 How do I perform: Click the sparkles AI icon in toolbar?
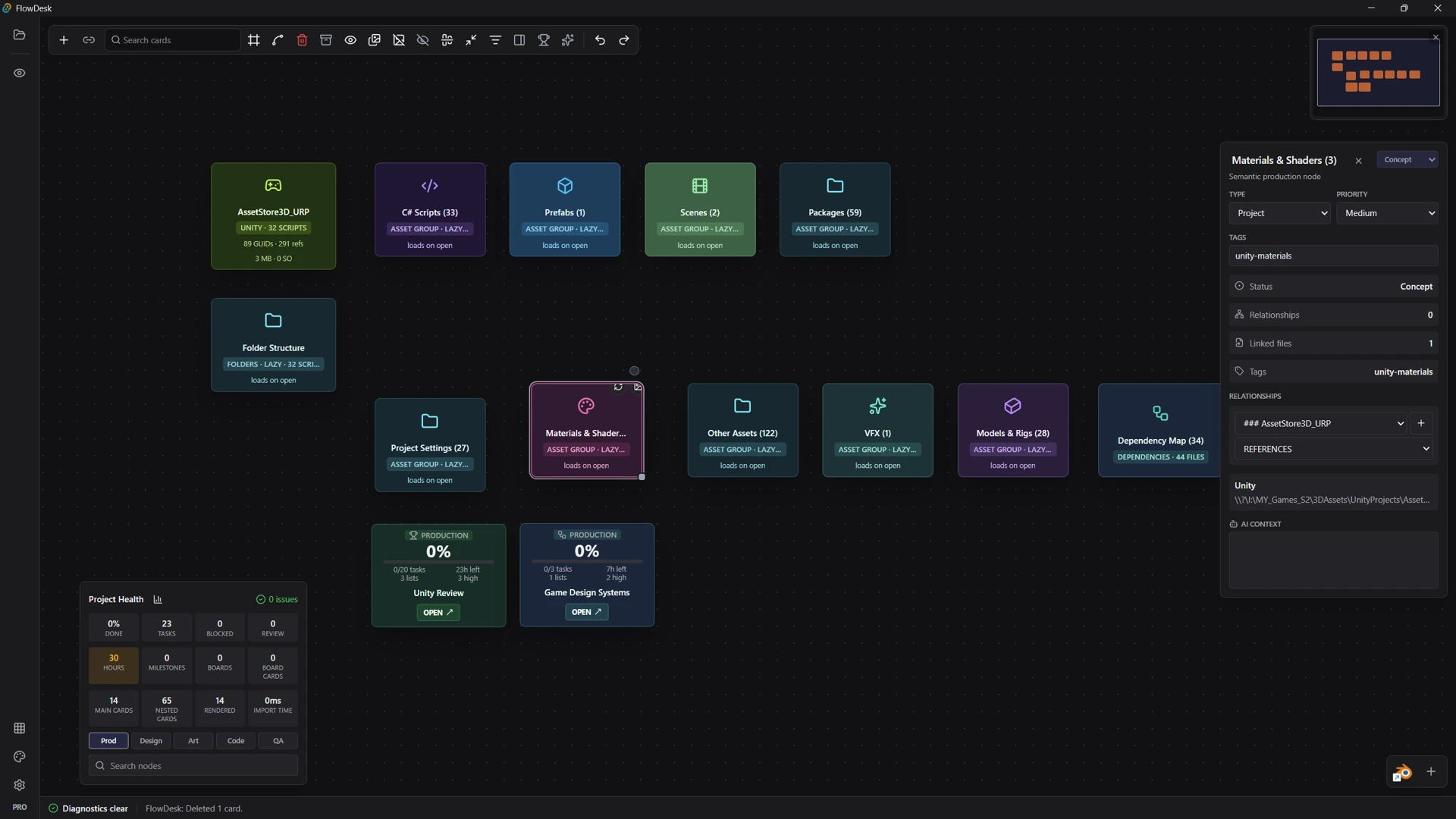tap(568, 40)
